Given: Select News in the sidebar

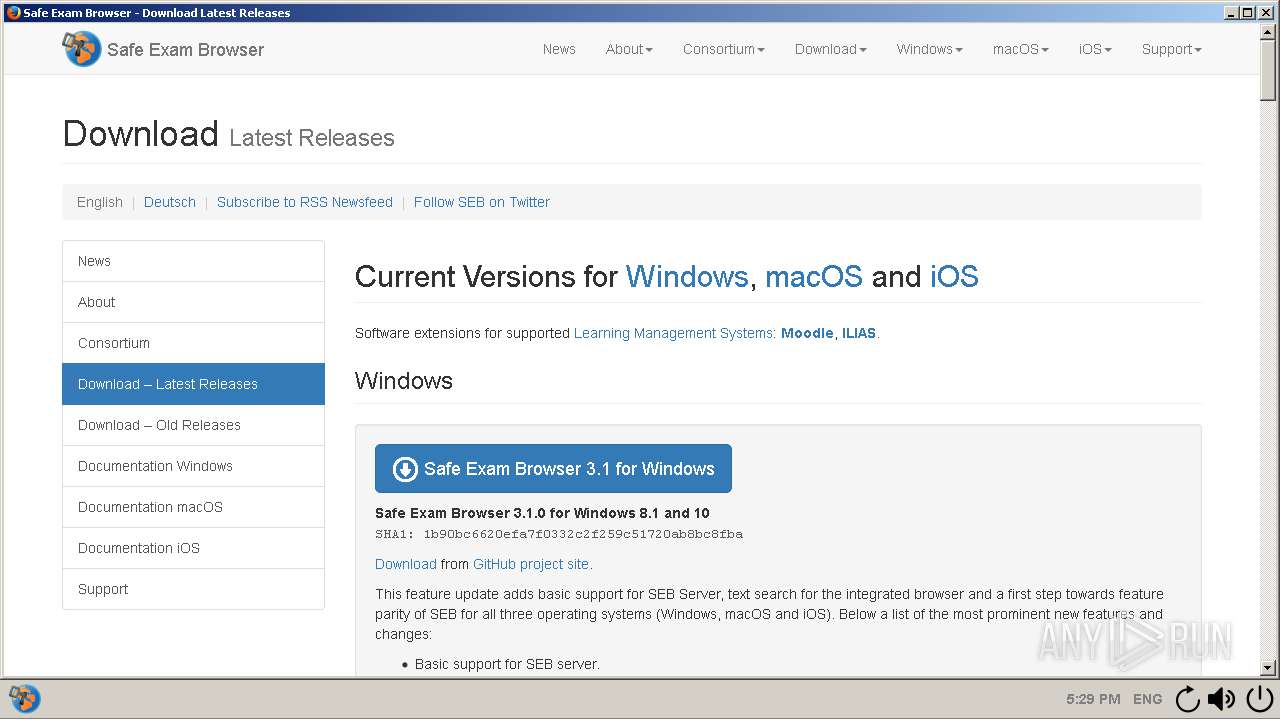Looking at the screenshot, I should 193,261.
